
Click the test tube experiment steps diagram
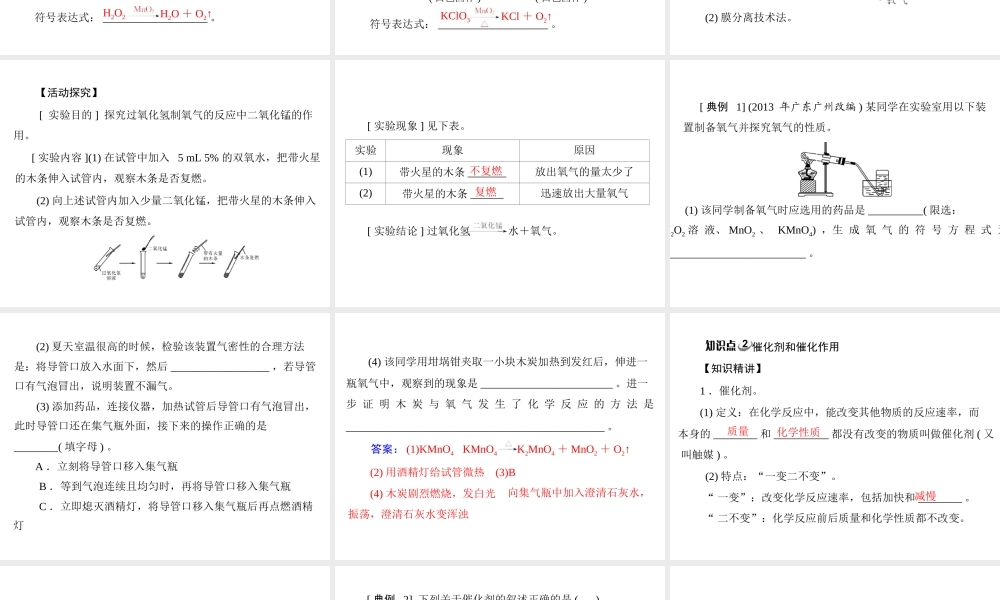[x=176, y=258]
